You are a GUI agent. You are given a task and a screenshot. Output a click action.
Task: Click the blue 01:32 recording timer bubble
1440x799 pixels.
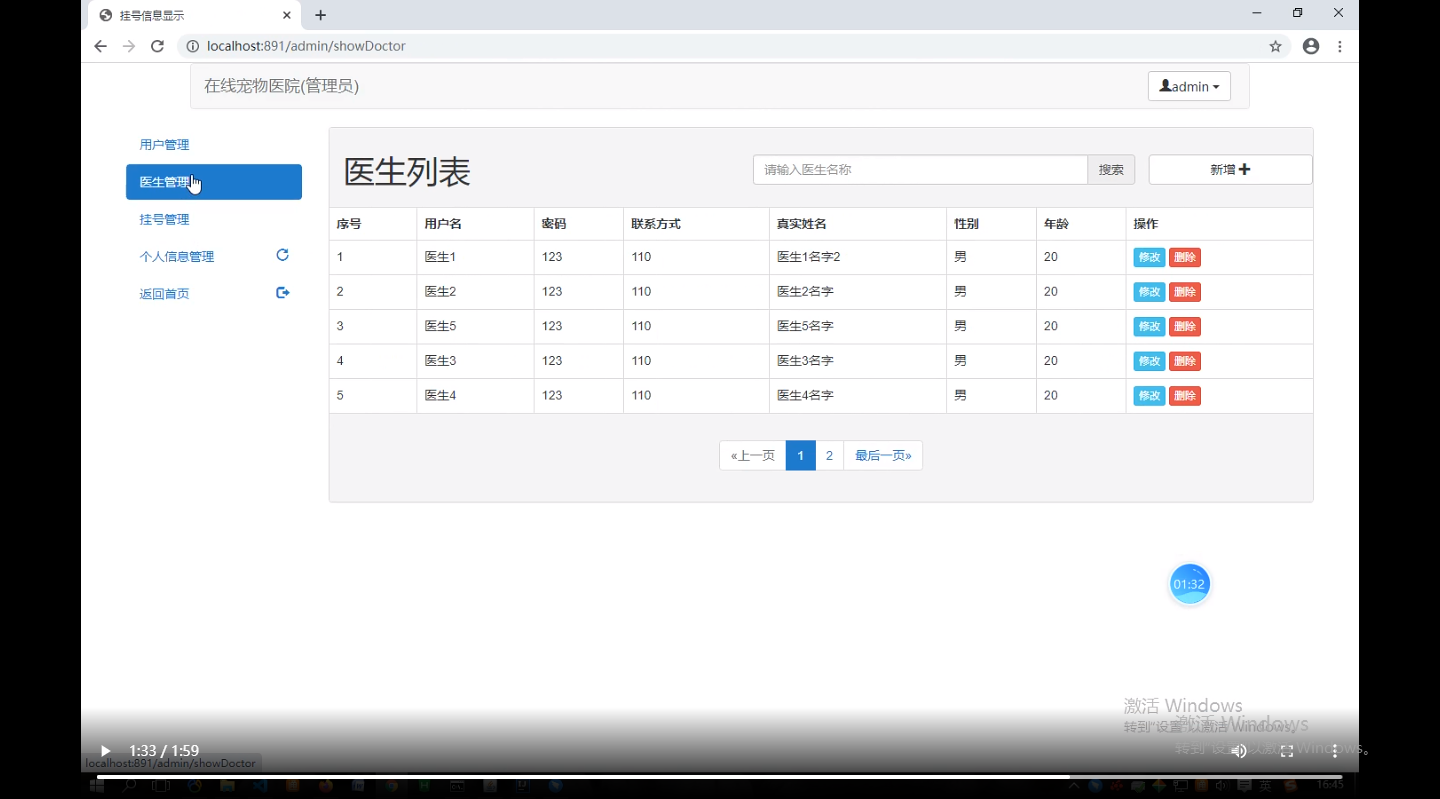tap(1190, 584)
